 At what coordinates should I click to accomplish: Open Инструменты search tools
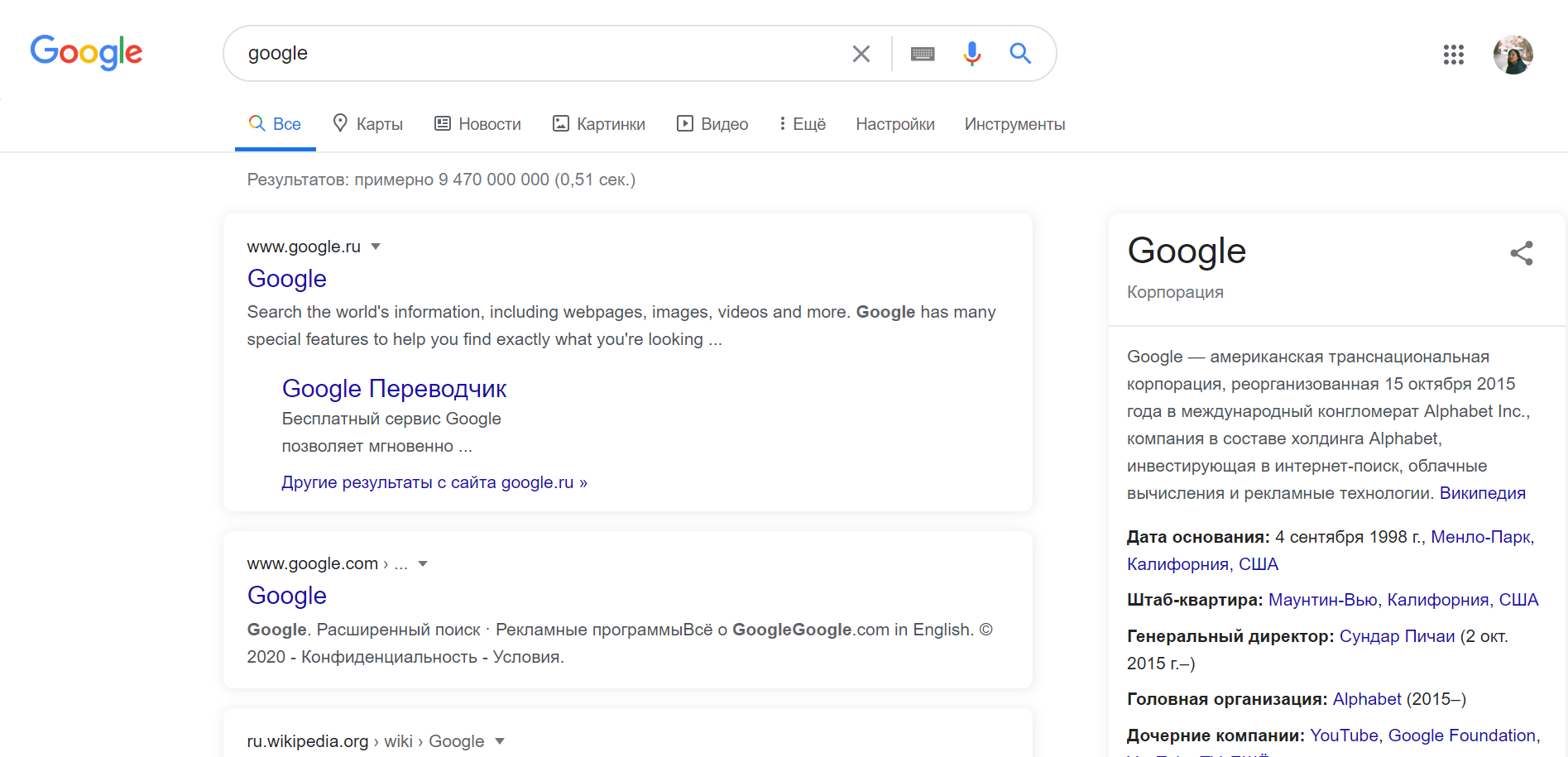pos(1014,124)
